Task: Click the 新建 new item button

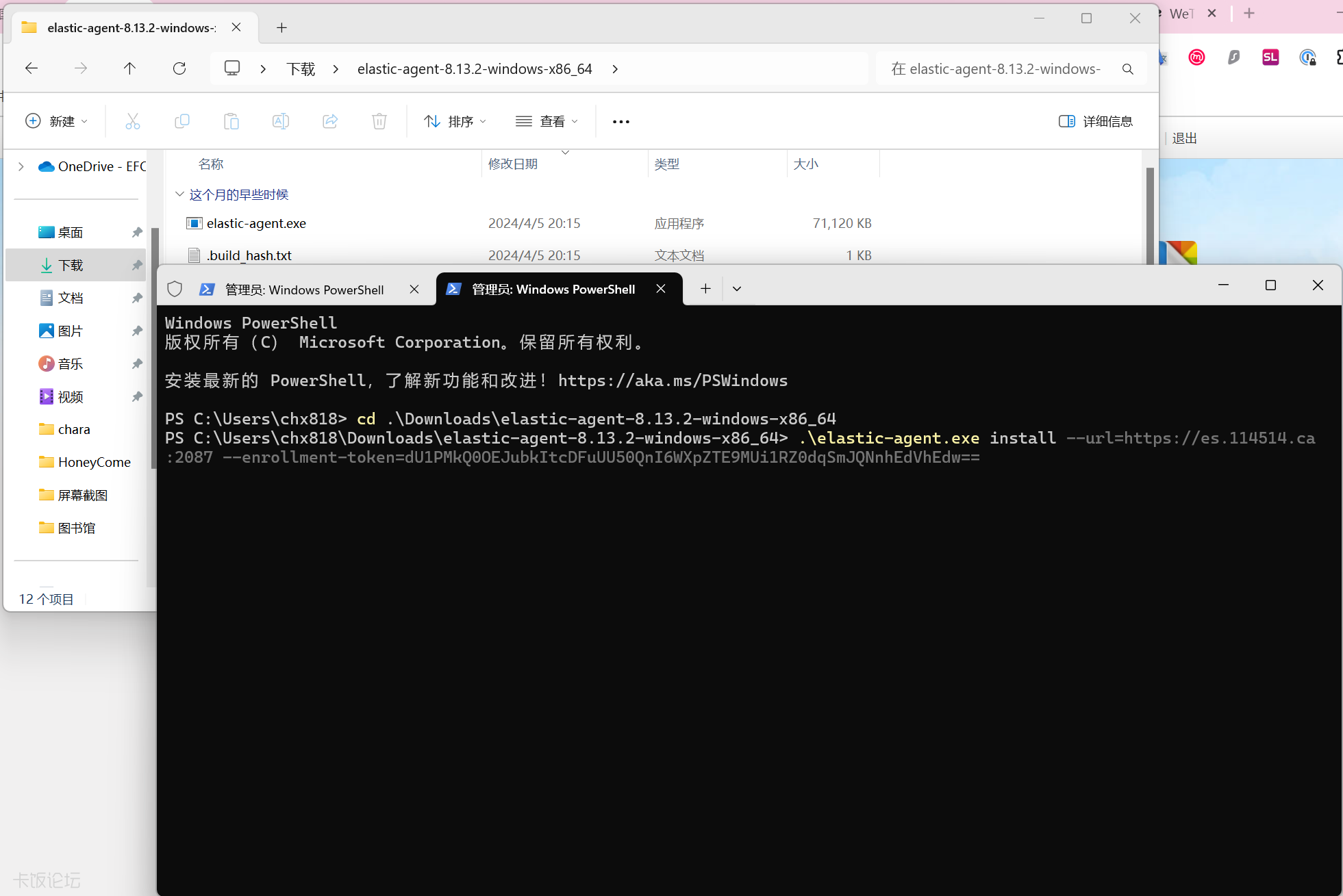Action: point(56,121)
